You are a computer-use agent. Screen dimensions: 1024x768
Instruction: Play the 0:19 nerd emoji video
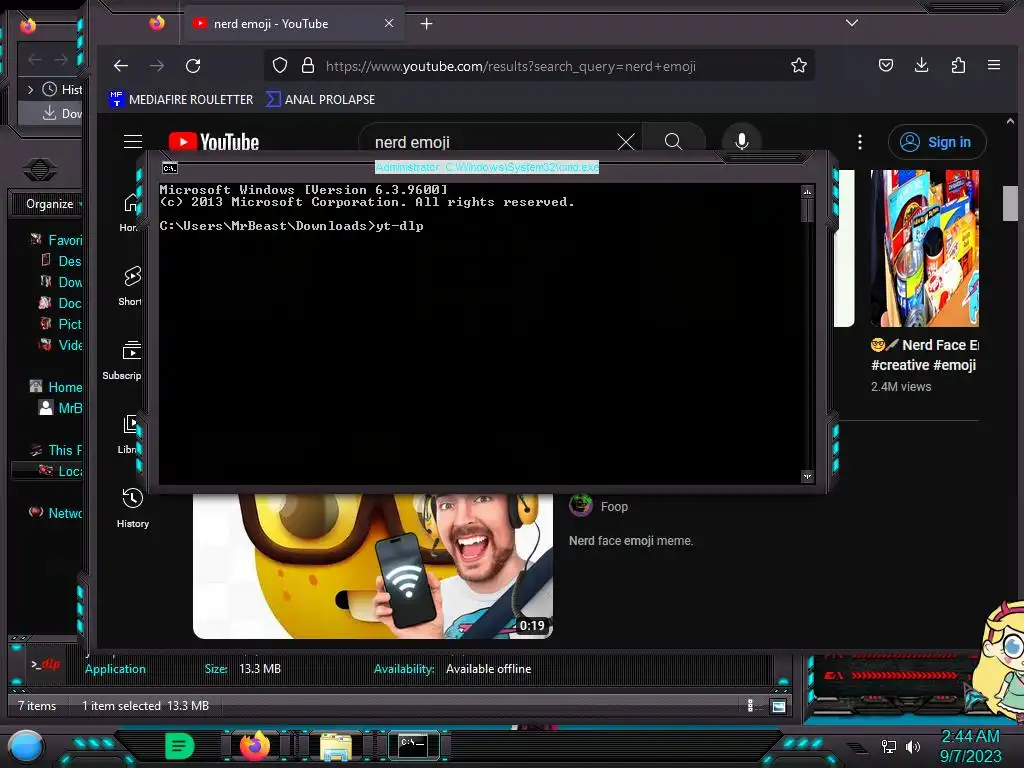pos(373,566)
